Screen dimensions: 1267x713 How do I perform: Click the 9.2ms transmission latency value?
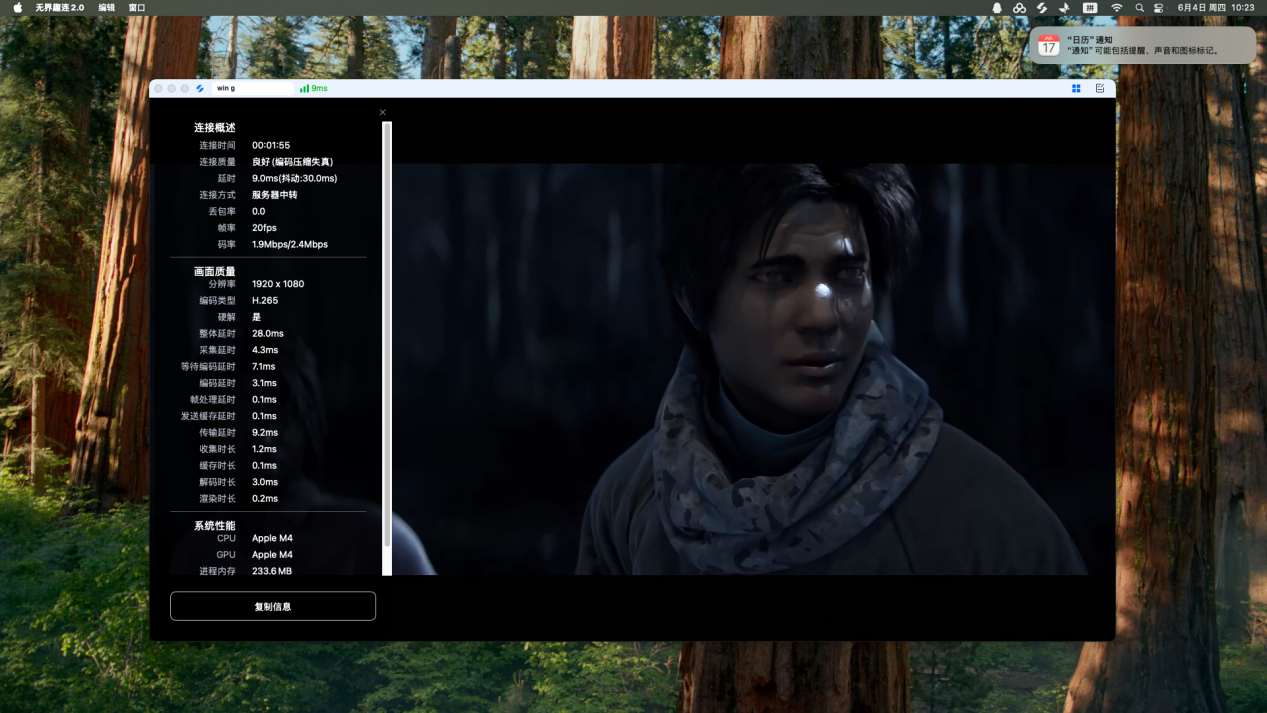coord(265,432)
